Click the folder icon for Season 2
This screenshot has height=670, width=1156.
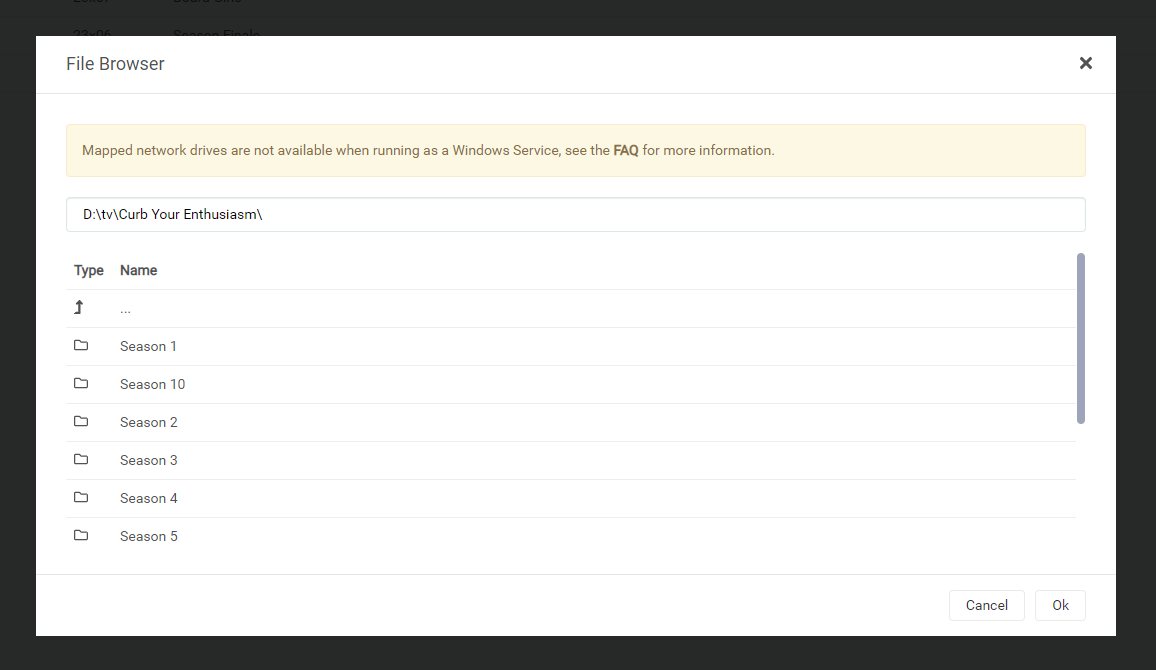click(81, 422)
